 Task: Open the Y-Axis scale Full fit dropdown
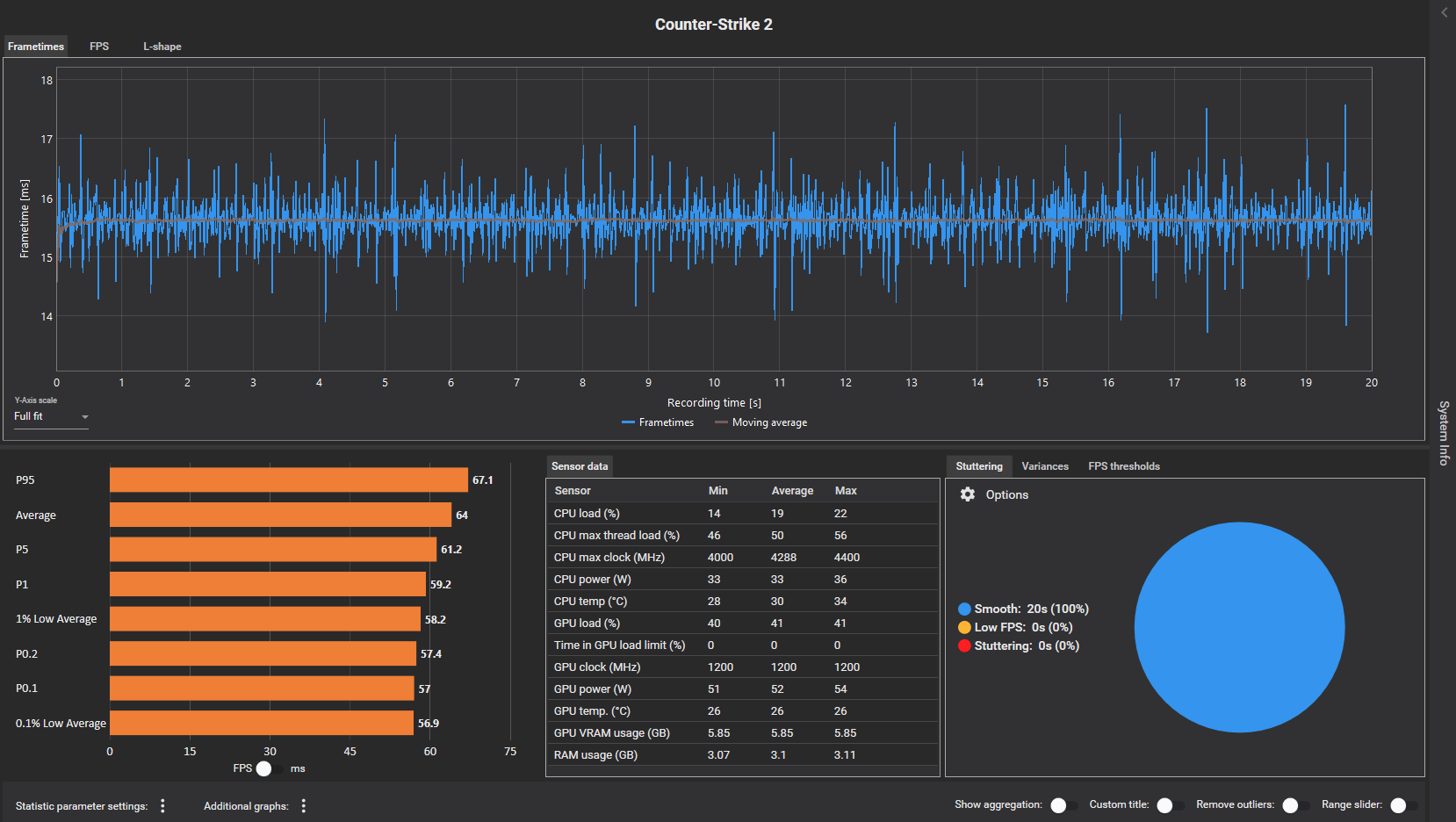coord(51,416)
